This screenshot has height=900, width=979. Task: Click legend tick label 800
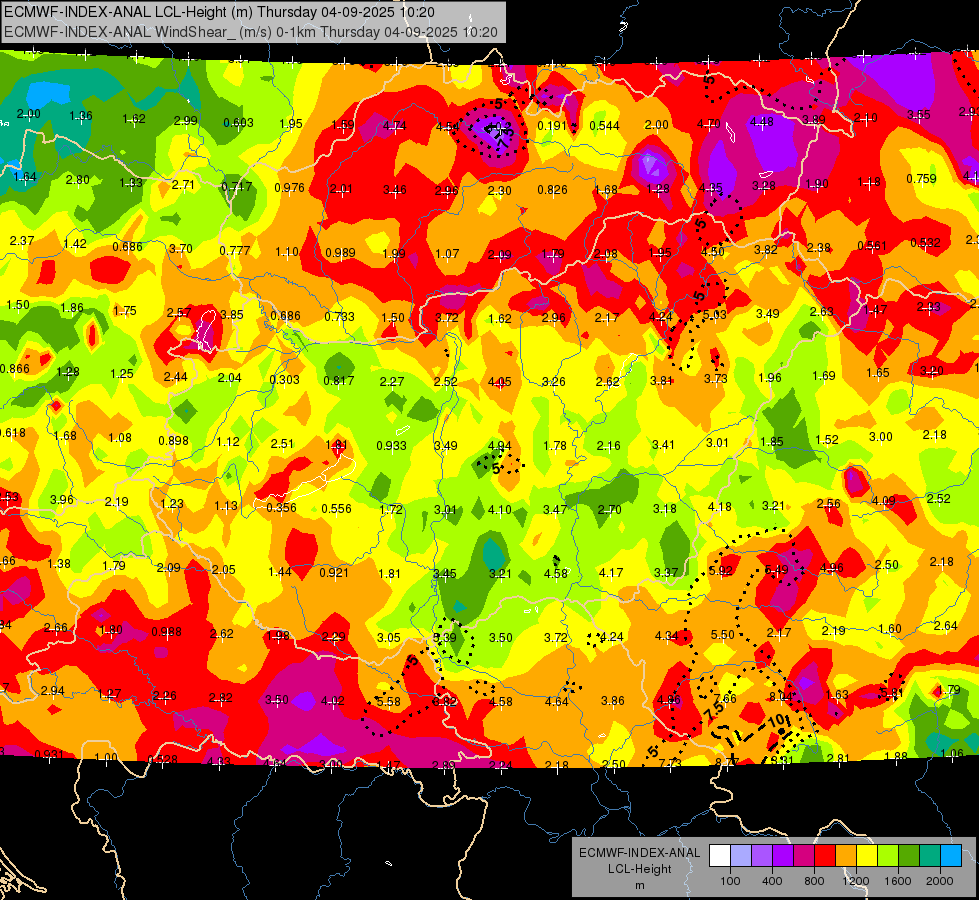(x=814, y=881)
